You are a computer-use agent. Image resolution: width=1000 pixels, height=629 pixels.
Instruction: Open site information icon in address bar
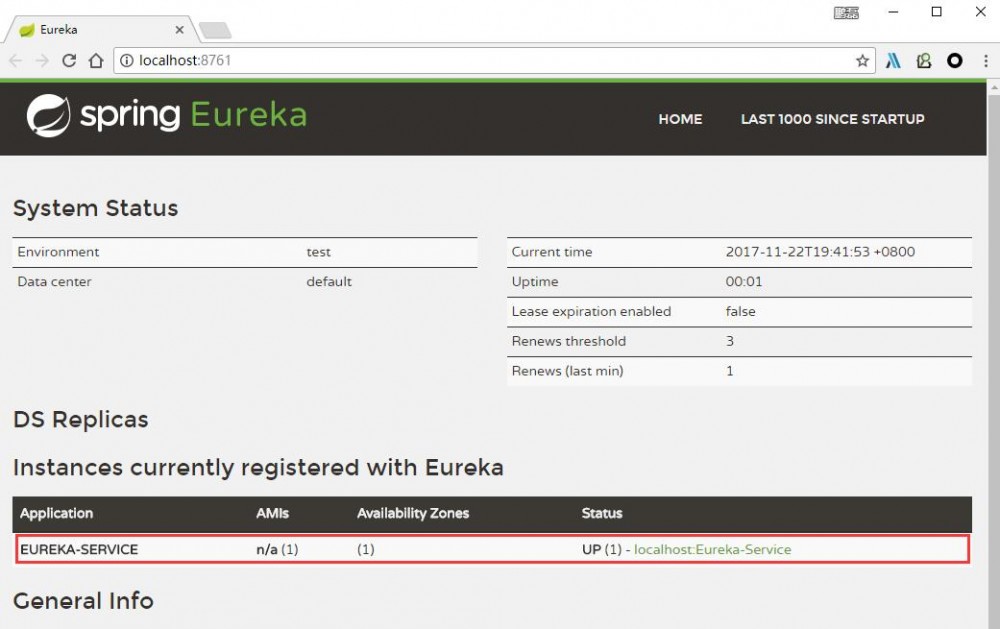[x=127, y=61]
